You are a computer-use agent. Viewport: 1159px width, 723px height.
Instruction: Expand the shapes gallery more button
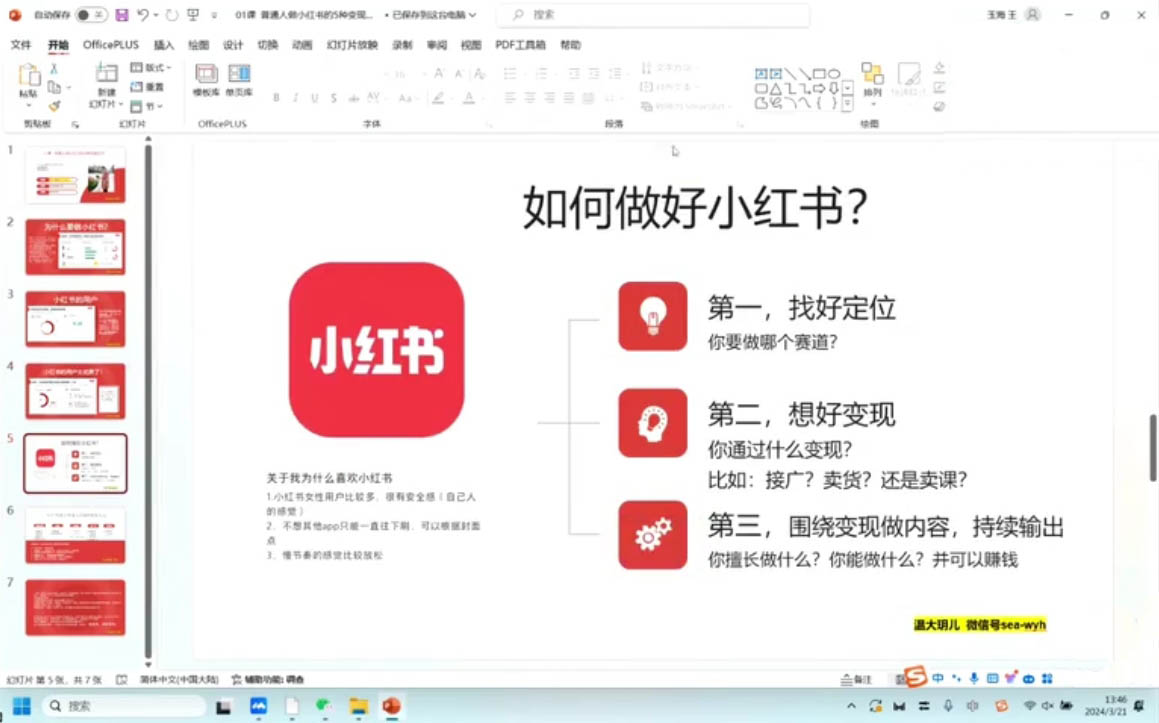(848, 104)
